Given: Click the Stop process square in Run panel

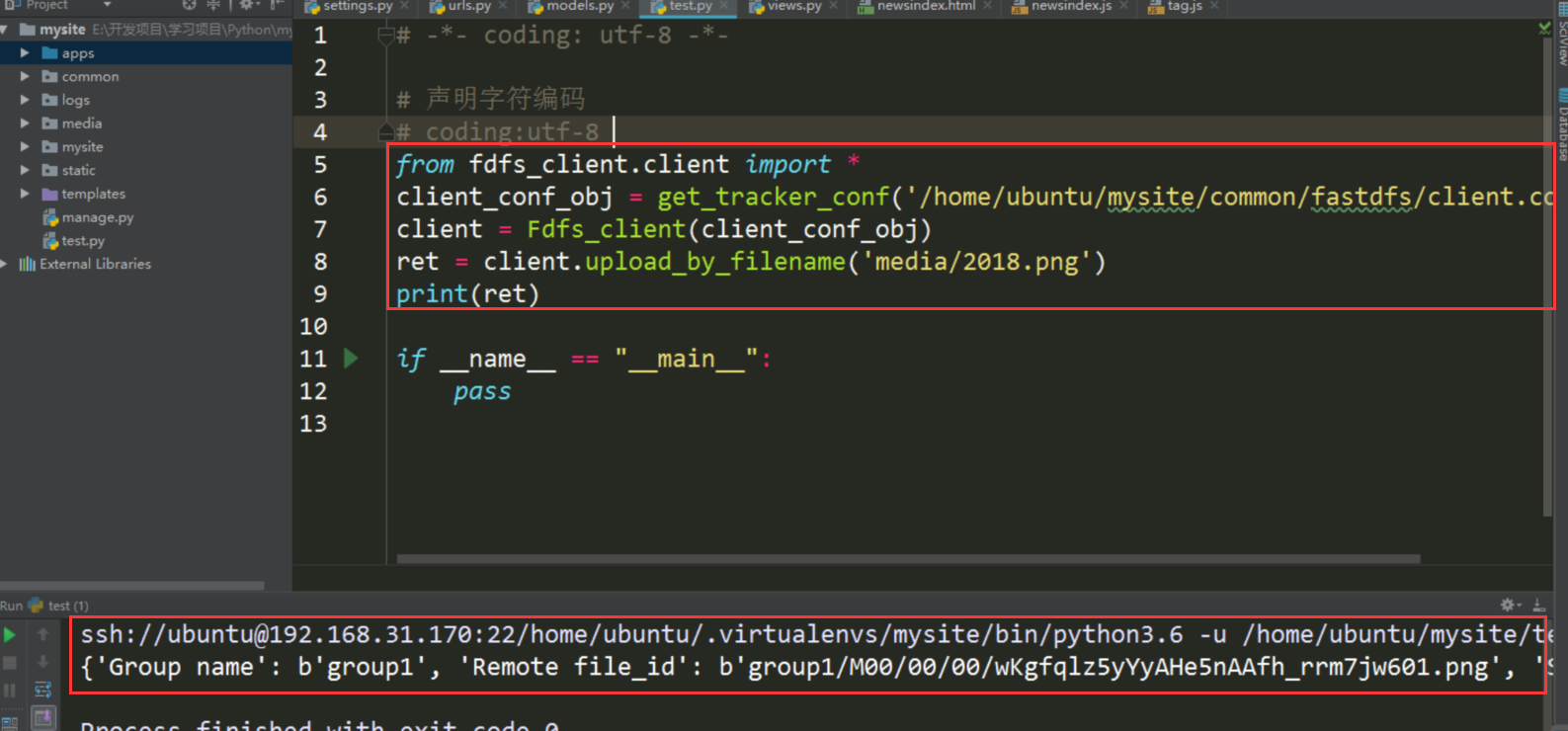Looking at the screenshot, I should point(10,663).
